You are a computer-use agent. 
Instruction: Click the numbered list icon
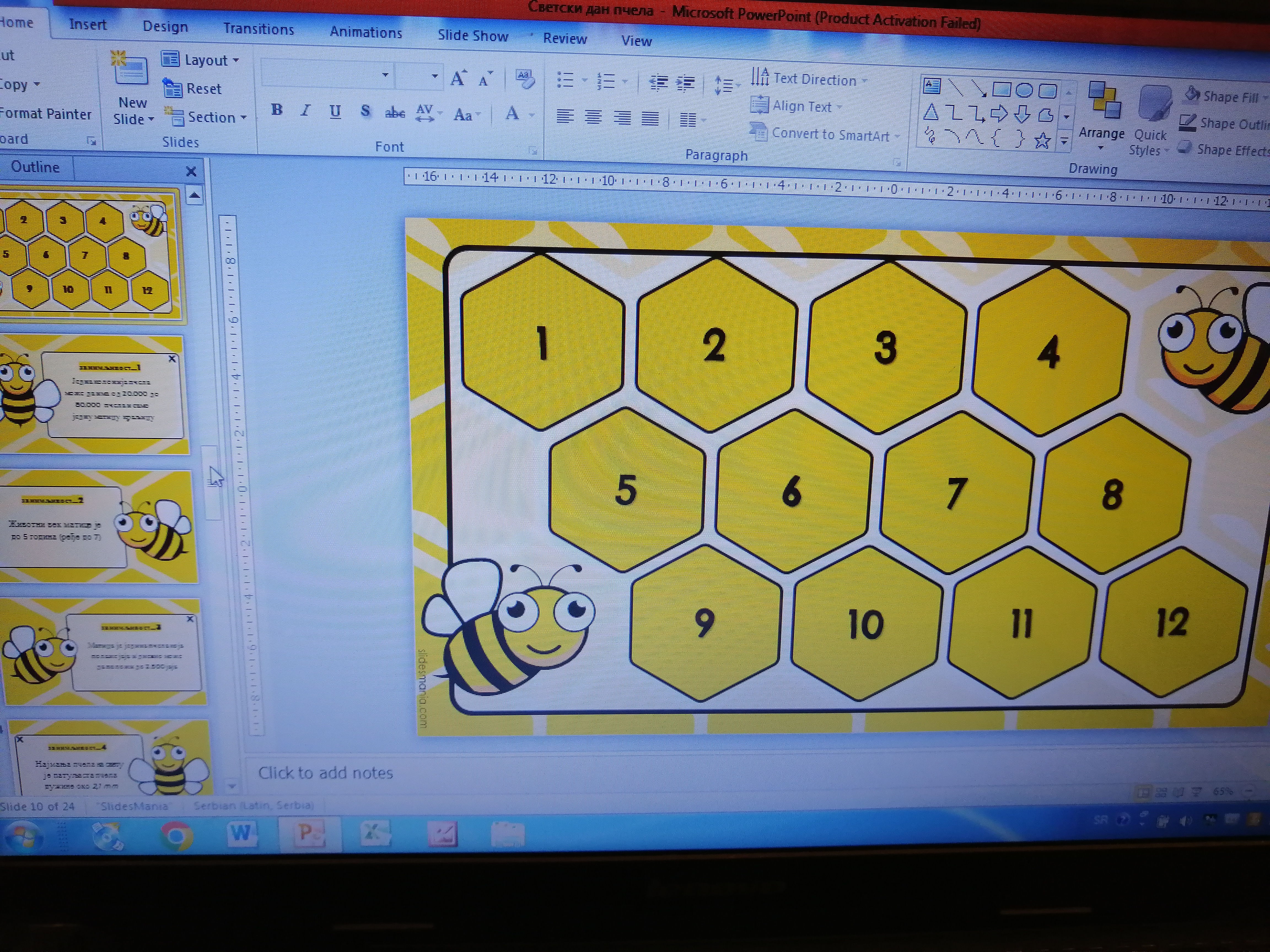click(606, 82)
